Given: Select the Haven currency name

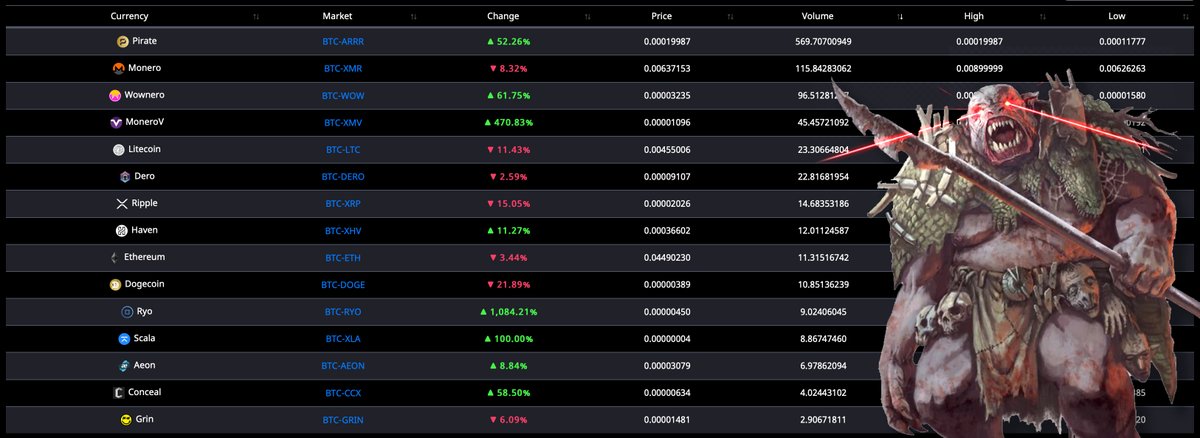Looking at the screenshot, I should tap(145, 230).
